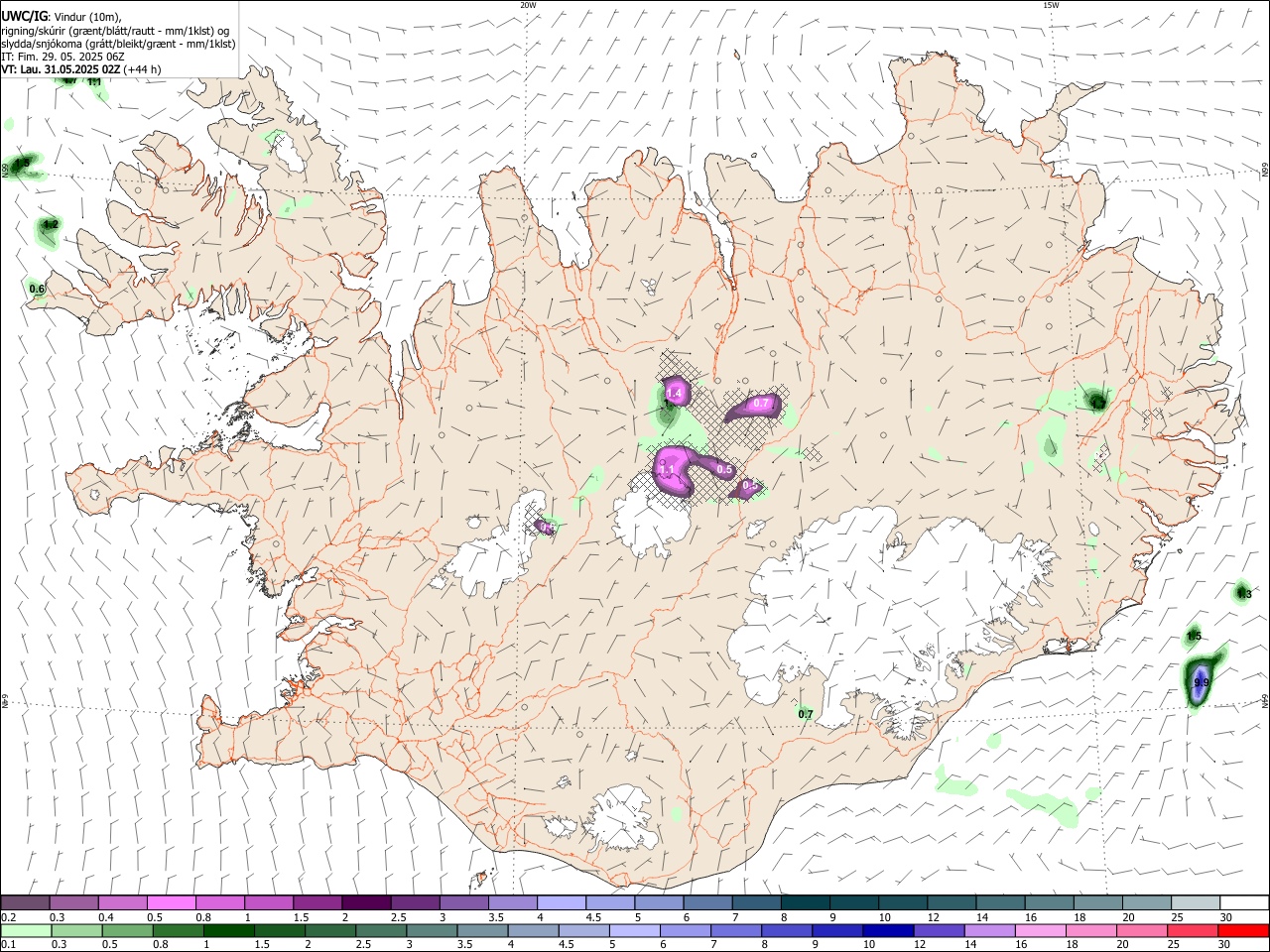
Task: Select the light lavender 4 swatch in the snow scale
Action: 562,903
